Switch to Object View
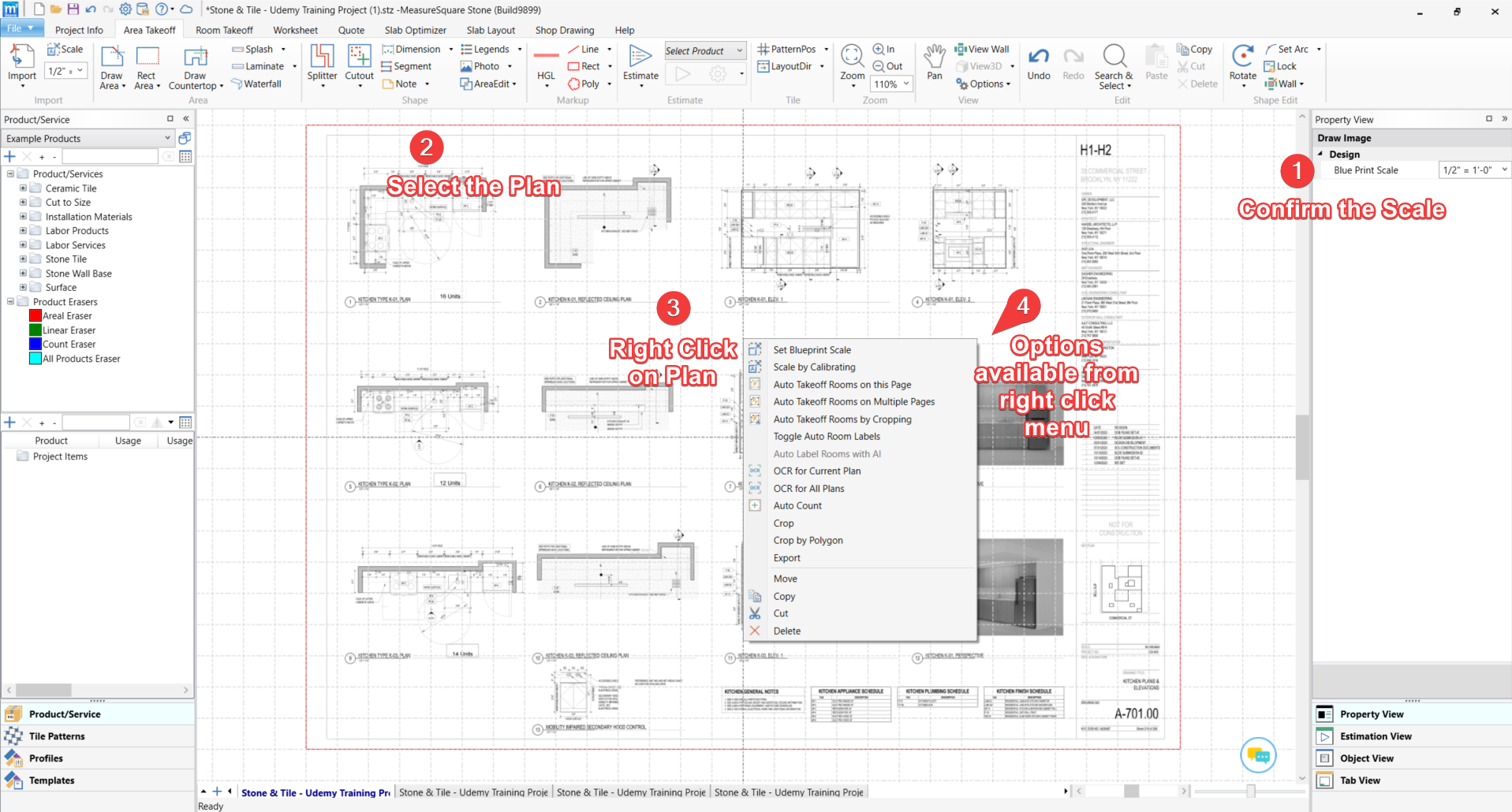Image resolution: width=1512 pixels, height=812 pixels. coord(1412,758)
